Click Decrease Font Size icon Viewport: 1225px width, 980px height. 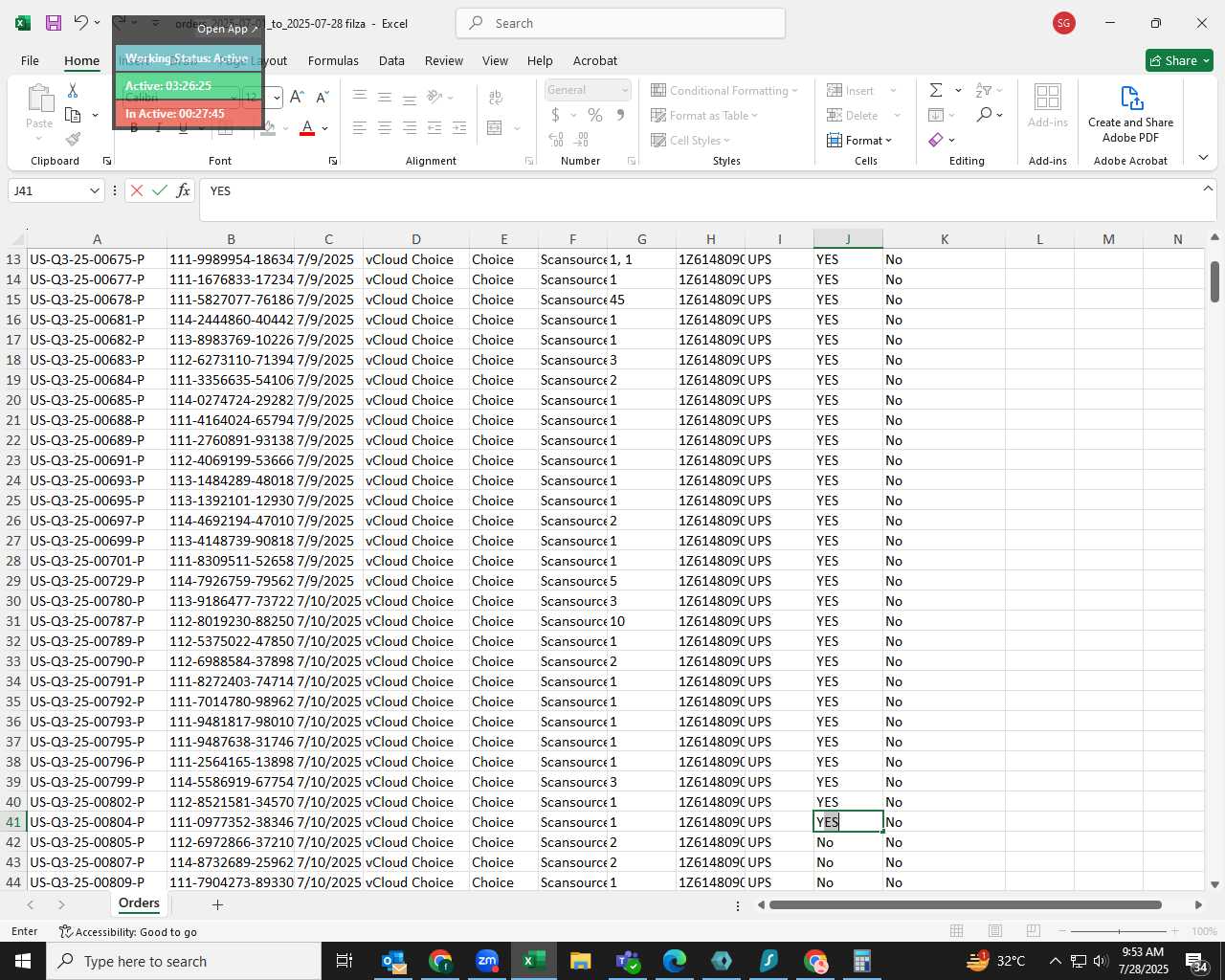pyautogui.click(x=323, y=97)
